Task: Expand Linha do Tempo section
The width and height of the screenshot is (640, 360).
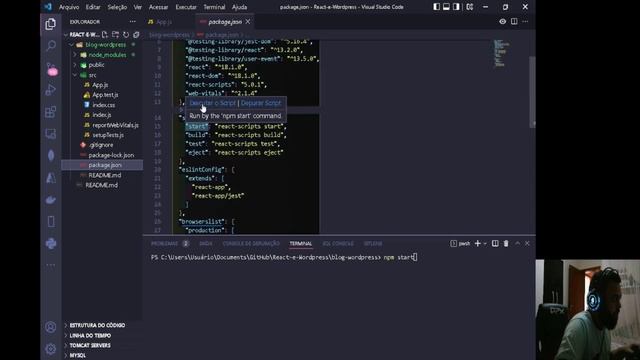Action: click(90, 336)
